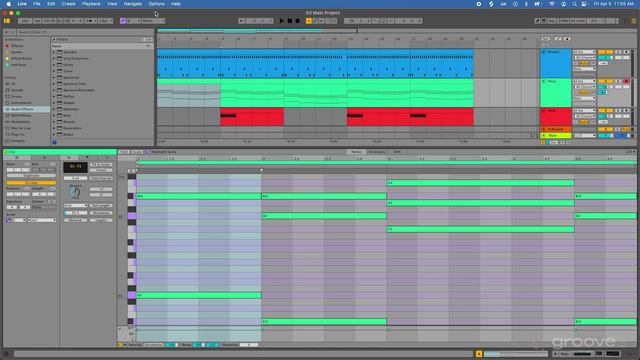Toggle the Link button in control bar
This screenshot has height=360, width=640.
[25, 21]
